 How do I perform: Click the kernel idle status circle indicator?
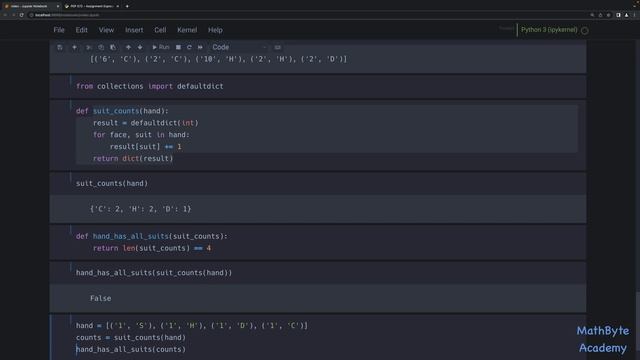(x=584, y=30)
